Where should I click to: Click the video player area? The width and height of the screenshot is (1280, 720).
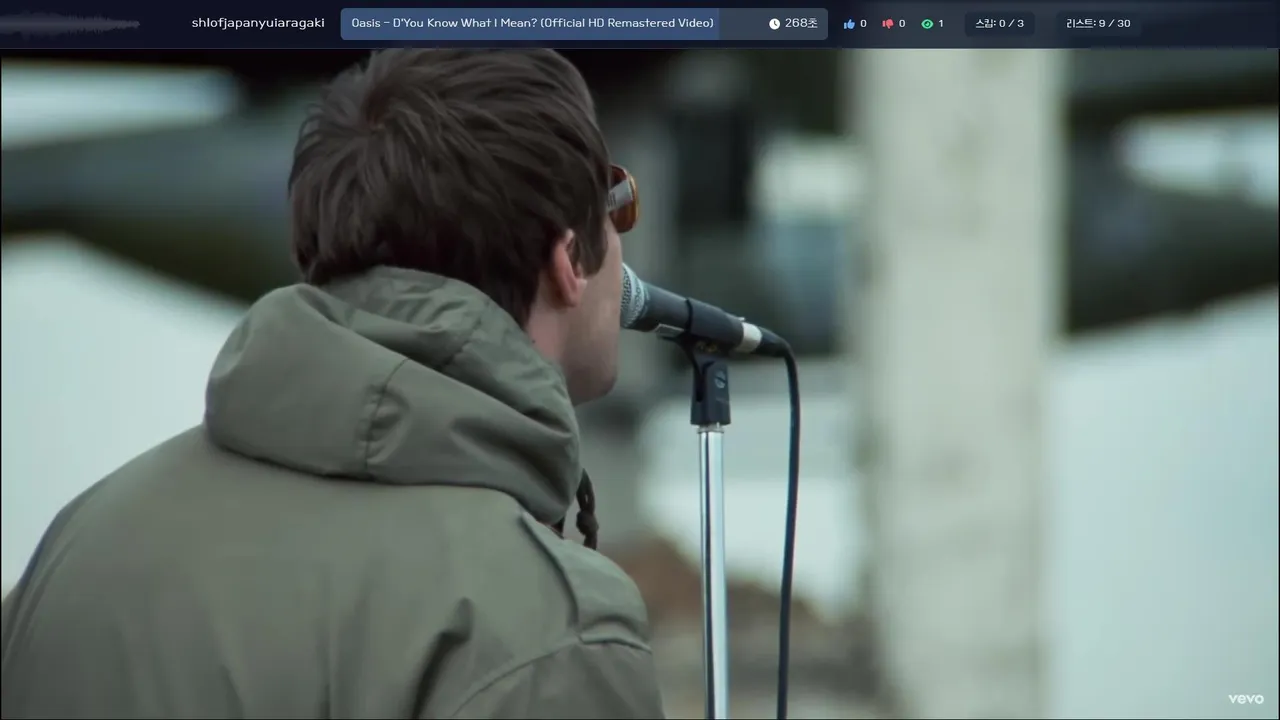640,384
